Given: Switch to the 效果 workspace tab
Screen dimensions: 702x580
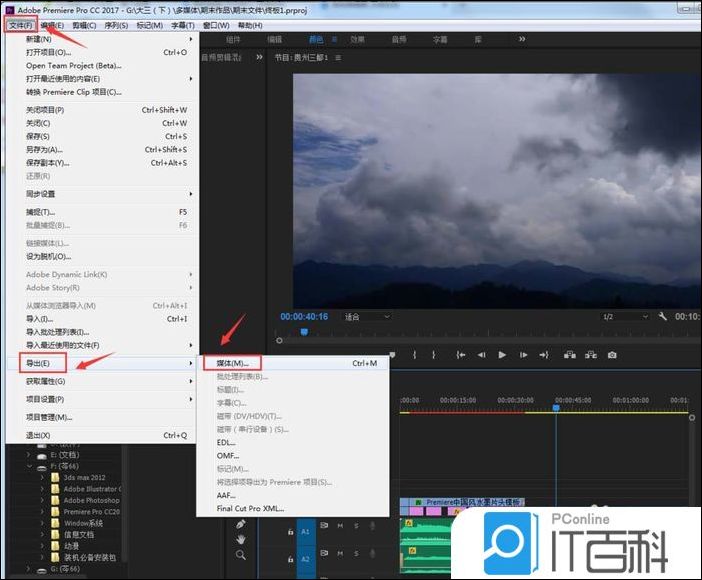Looking at the screenshot, I should [x=358, y=40].
